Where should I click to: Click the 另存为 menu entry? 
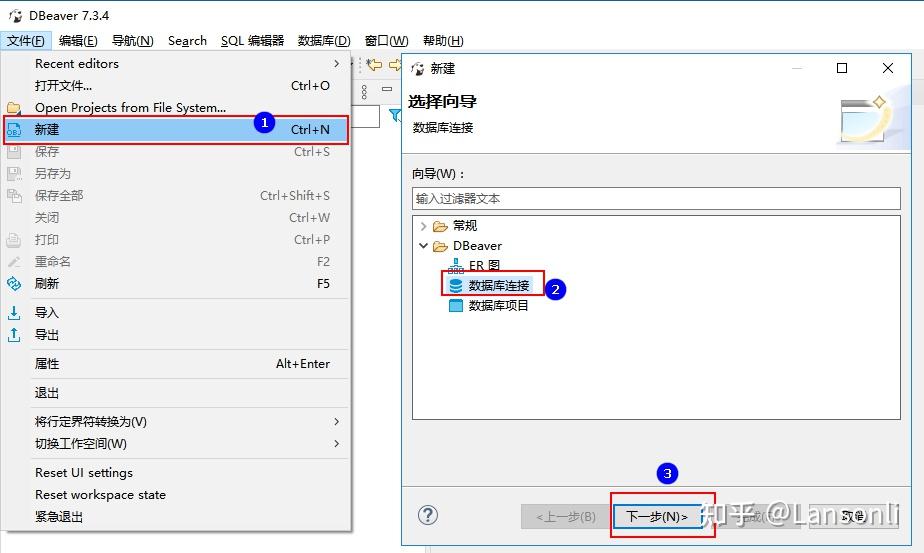coord(176,173)
